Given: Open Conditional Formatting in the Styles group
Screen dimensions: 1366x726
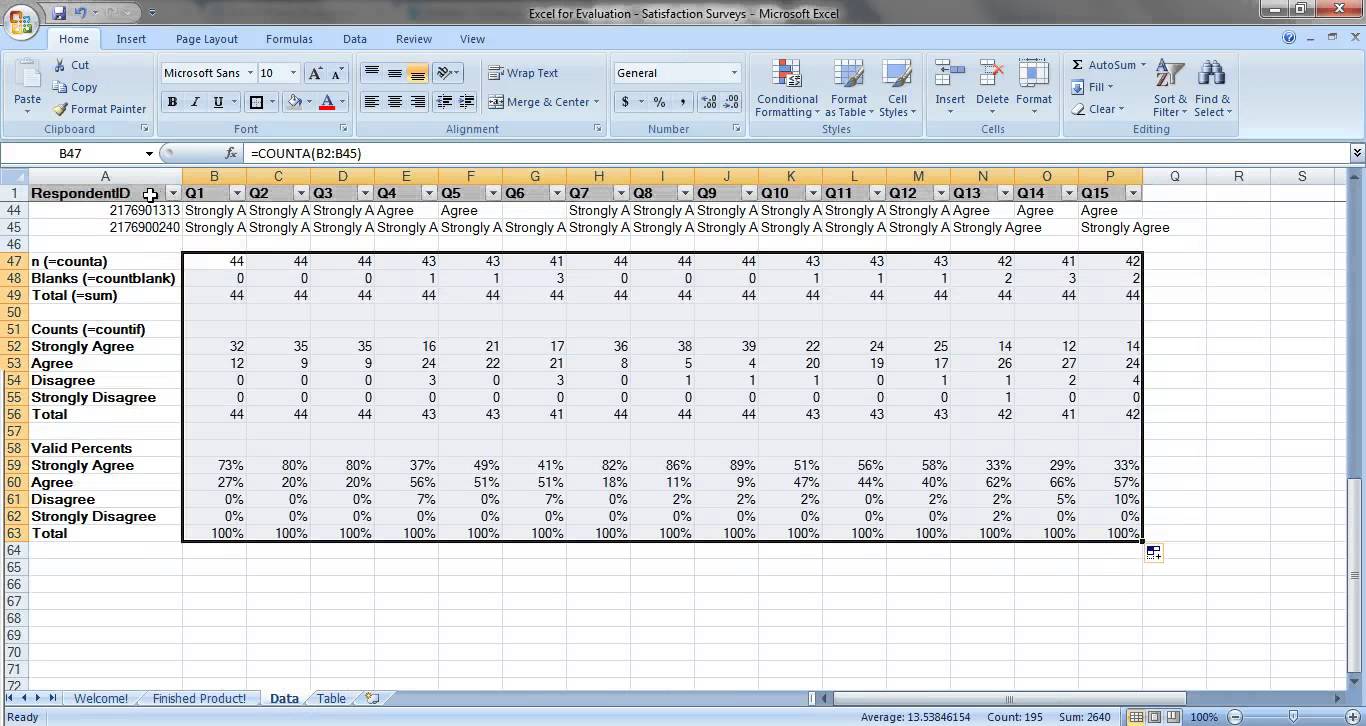Looking at the screenshot, I should click(787, 88).
